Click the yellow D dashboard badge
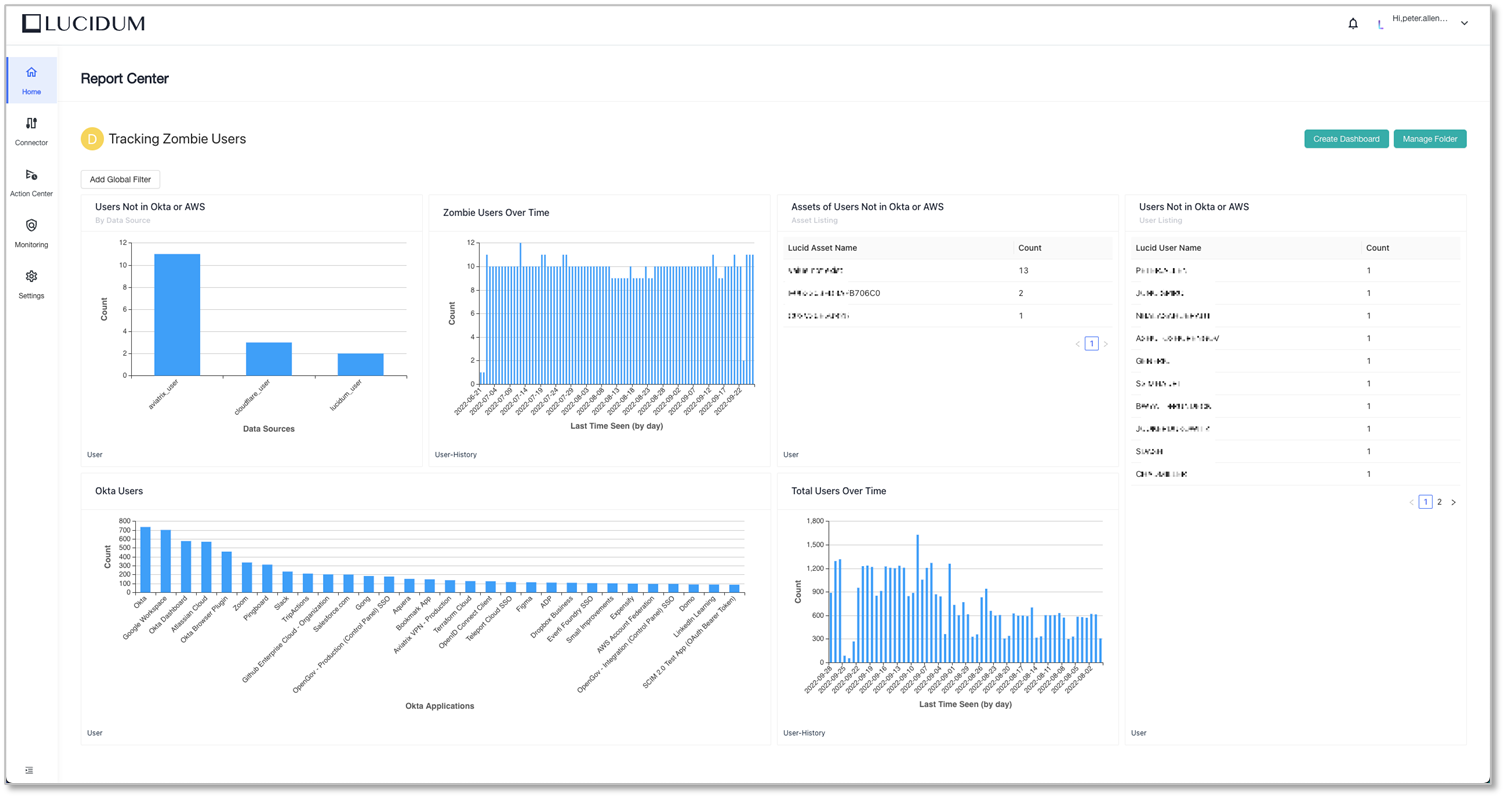The image size is (1505, 798). point(92,139)
